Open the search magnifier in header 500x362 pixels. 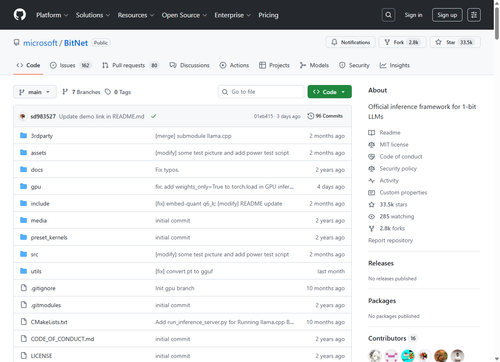388,15
